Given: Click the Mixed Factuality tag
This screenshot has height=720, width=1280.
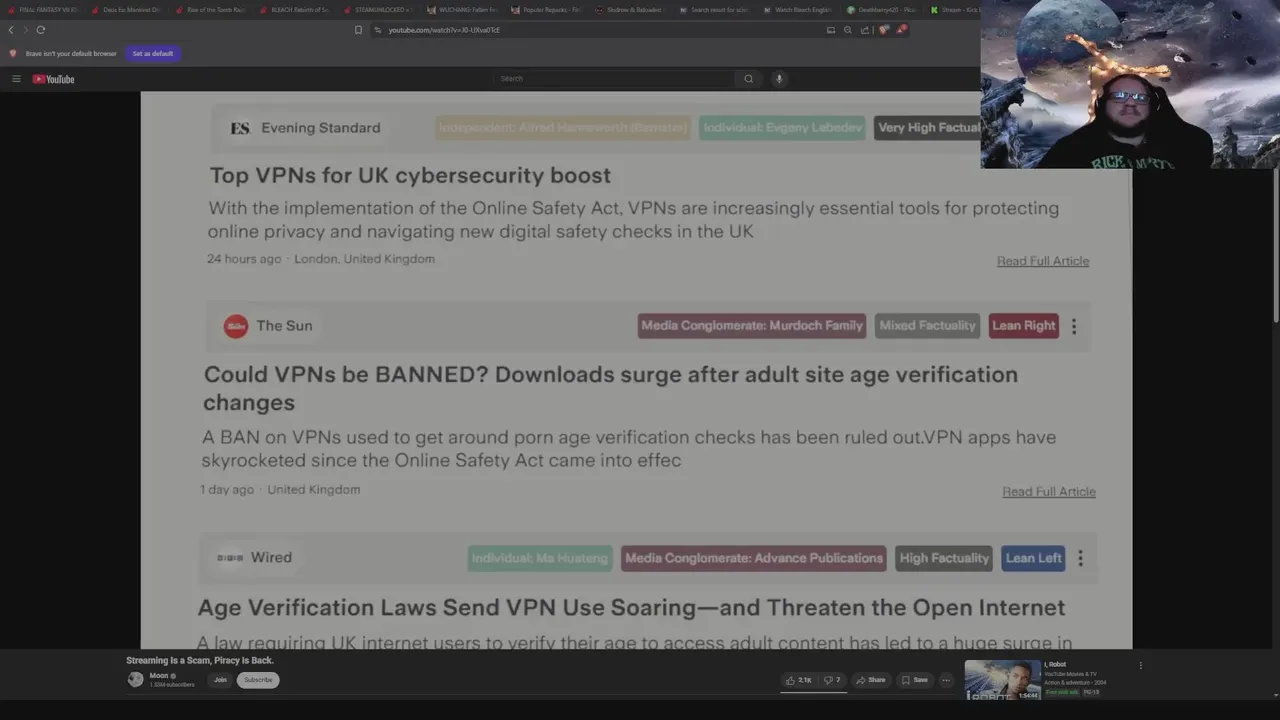Looking at the screenshot, I should pos(927,326).
